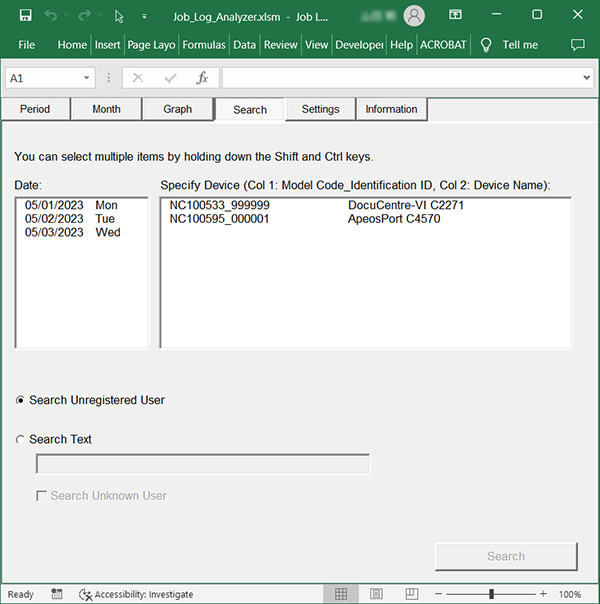This screenshot has height=604, width=600.
Task: Tick the Search Unknown User checkbox
Action: click(x=41, y=495)
